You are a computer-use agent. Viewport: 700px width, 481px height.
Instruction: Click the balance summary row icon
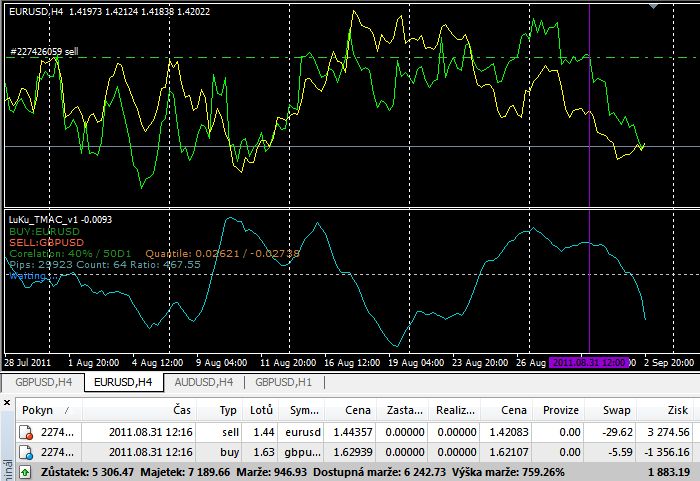[24, 471]
